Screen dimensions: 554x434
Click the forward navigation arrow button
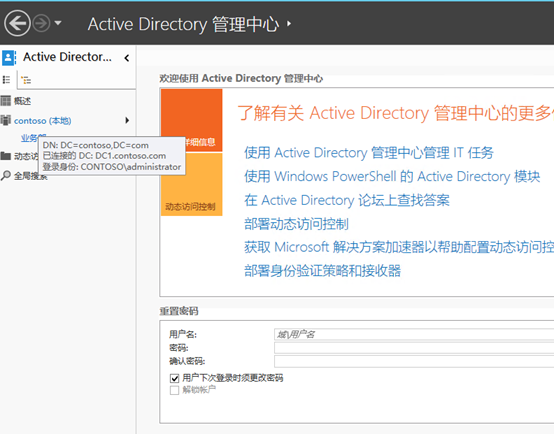[x=42, y=23]
